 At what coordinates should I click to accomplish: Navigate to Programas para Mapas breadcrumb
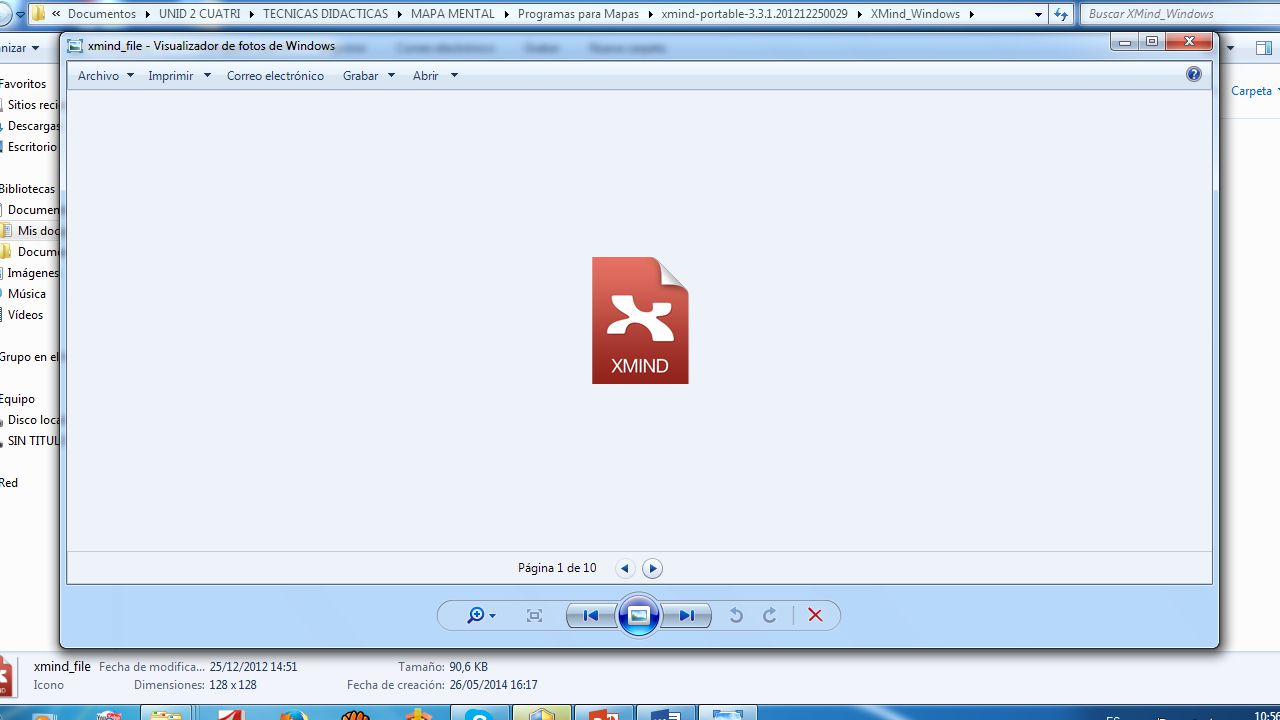pos(579,14)
